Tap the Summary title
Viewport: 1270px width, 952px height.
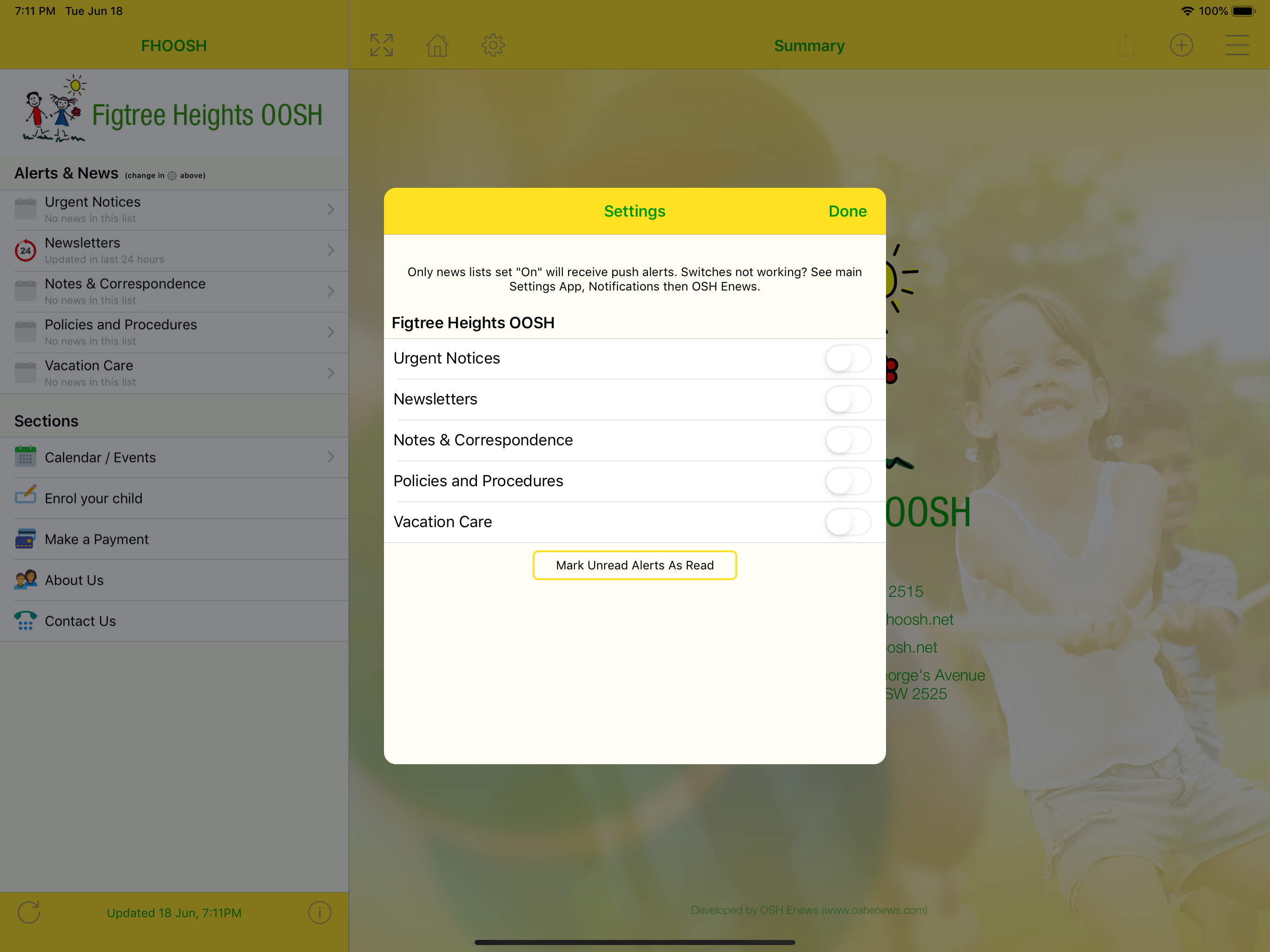point(809,46)
